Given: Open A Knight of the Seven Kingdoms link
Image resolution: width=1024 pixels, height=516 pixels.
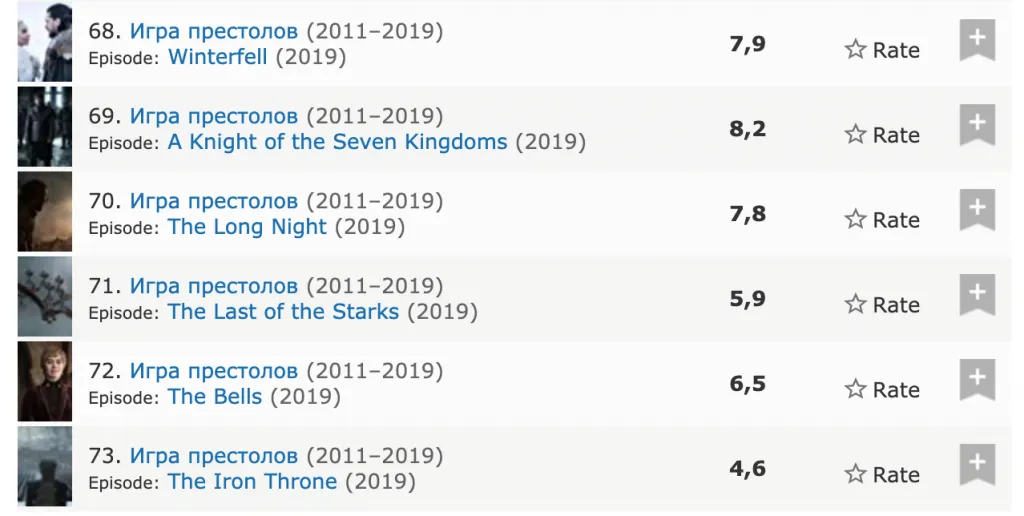Looking at the screenshot, I should (337, 142).
